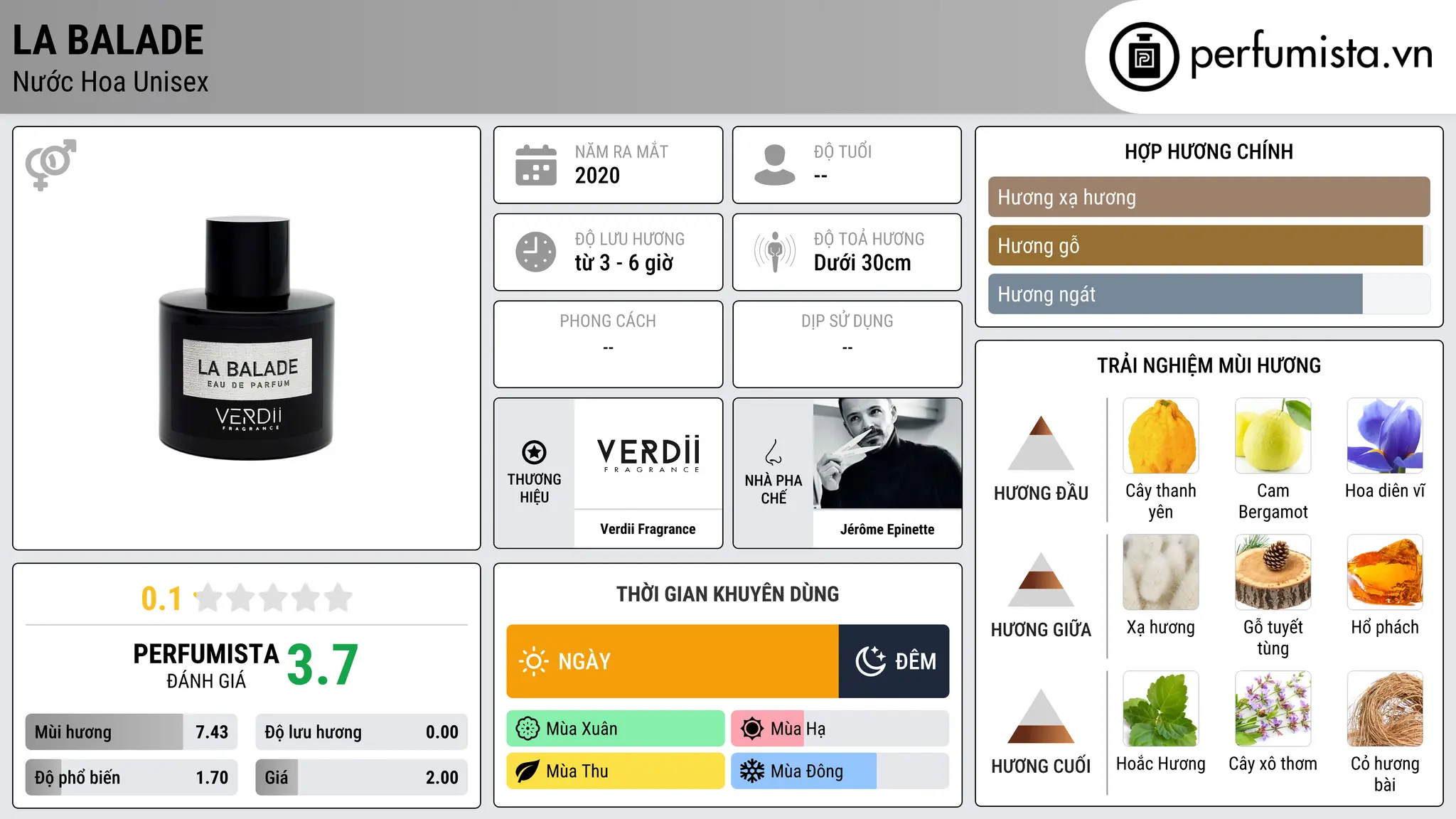This screenshot has height=819, width=1456.
Task: Open the Jérôme Epinette perfumer photo
Action: pos(887,454)
